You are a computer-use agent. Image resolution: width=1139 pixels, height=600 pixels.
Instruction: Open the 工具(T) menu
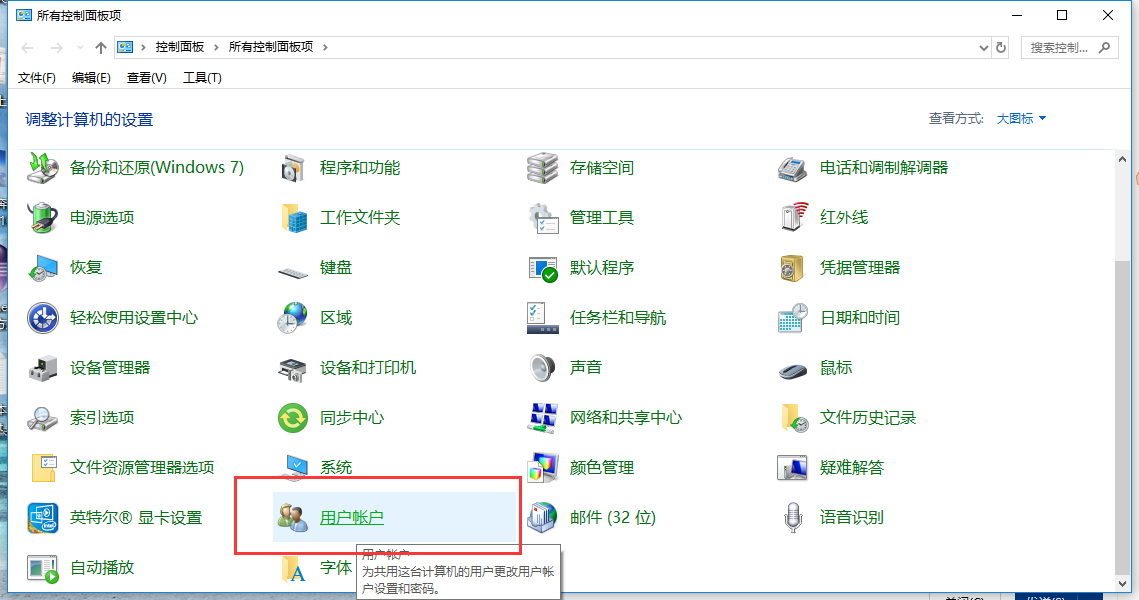(x=201, y=77)
